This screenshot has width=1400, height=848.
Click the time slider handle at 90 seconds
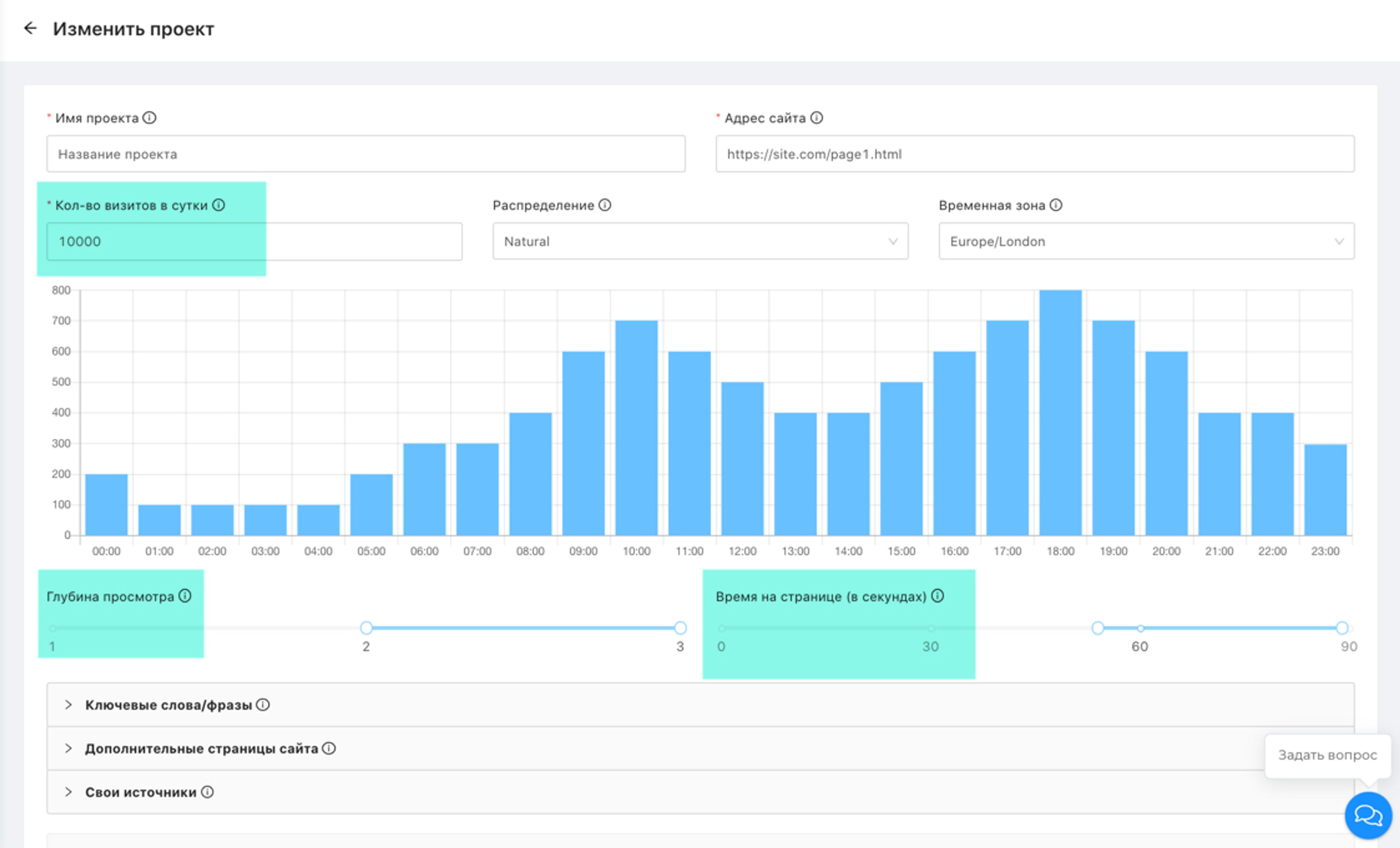coord(1342,628)
